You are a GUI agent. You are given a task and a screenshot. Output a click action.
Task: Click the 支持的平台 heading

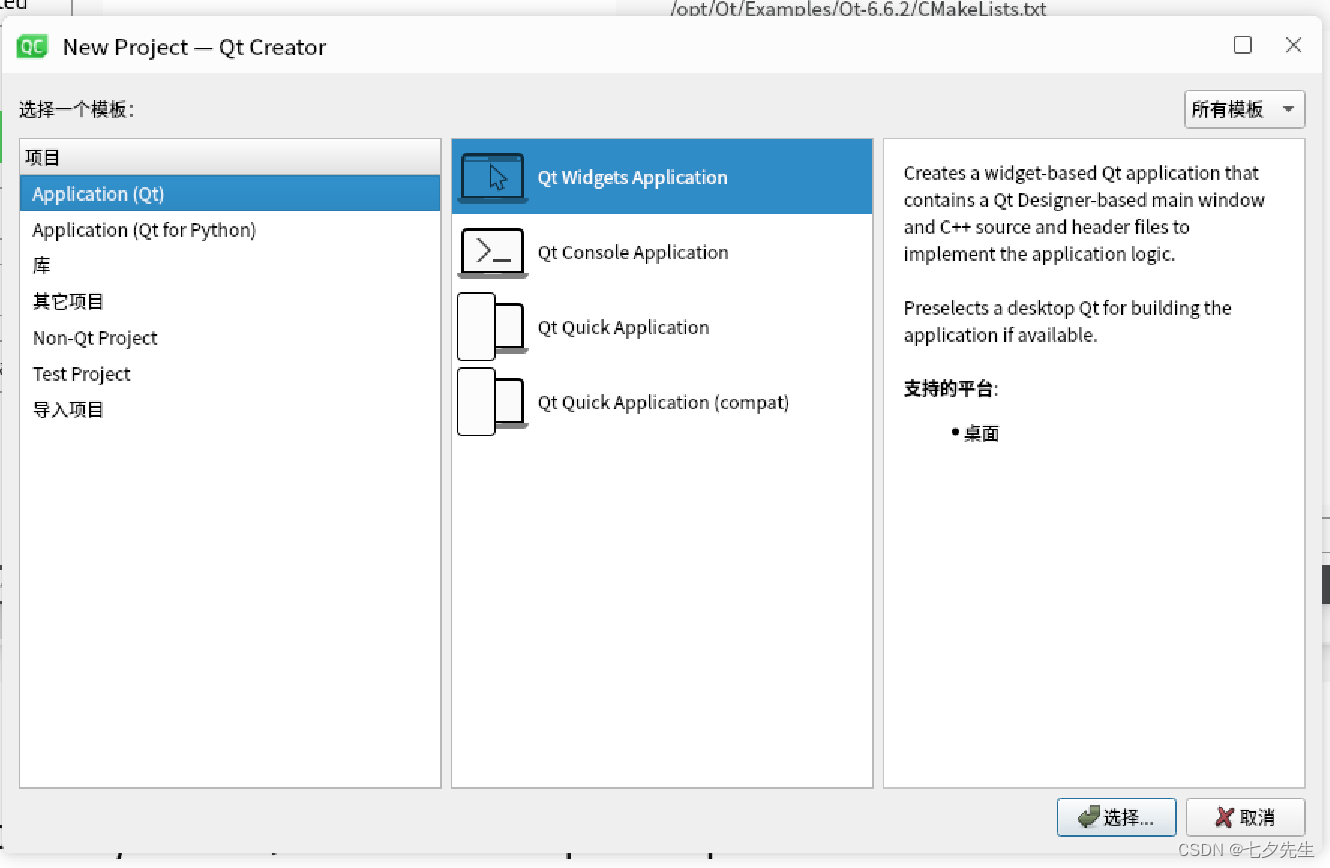951,389
